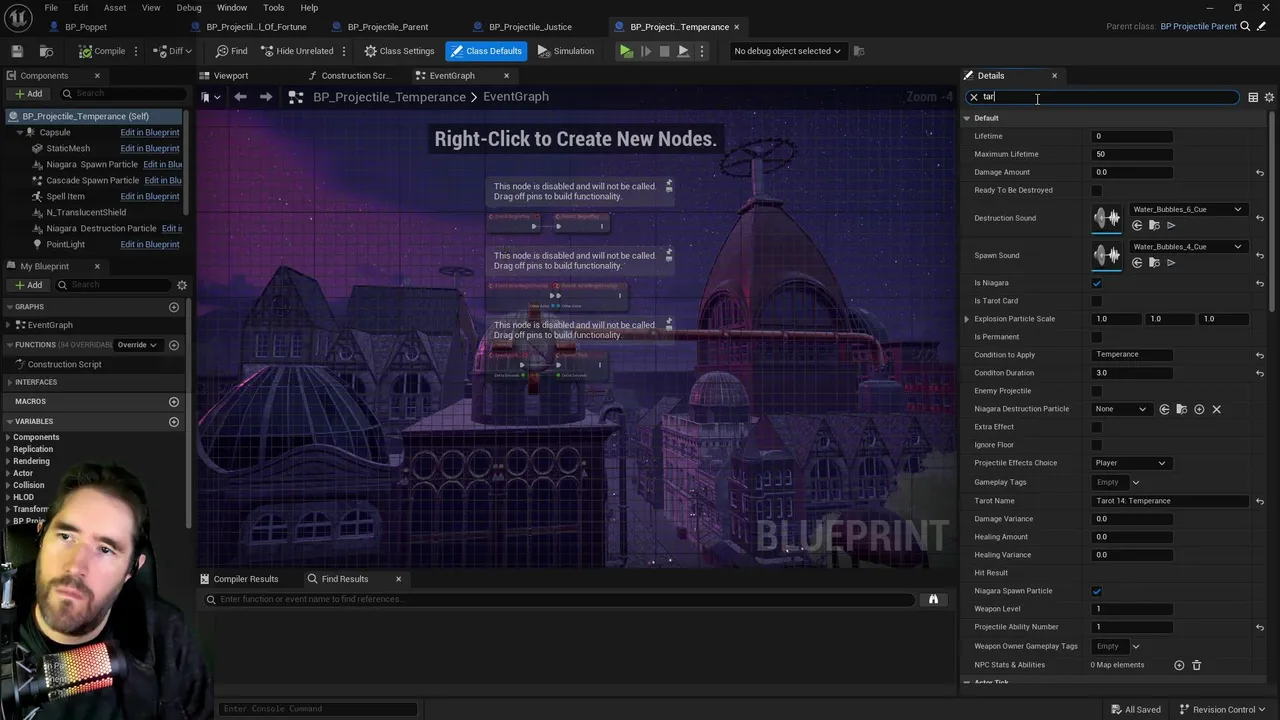Click the Compile button
Viewport: 1280px width, 720px height.
point(103,51)
